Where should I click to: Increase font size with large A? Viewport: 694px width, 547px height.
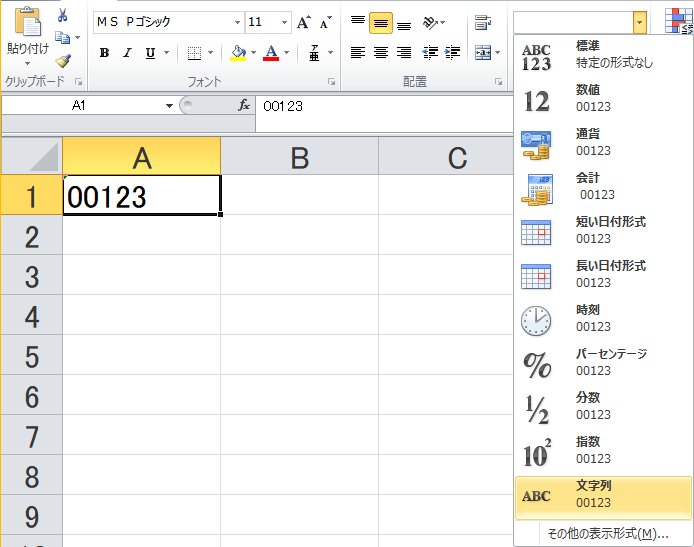pyautogui.click(x=304, y=22)
